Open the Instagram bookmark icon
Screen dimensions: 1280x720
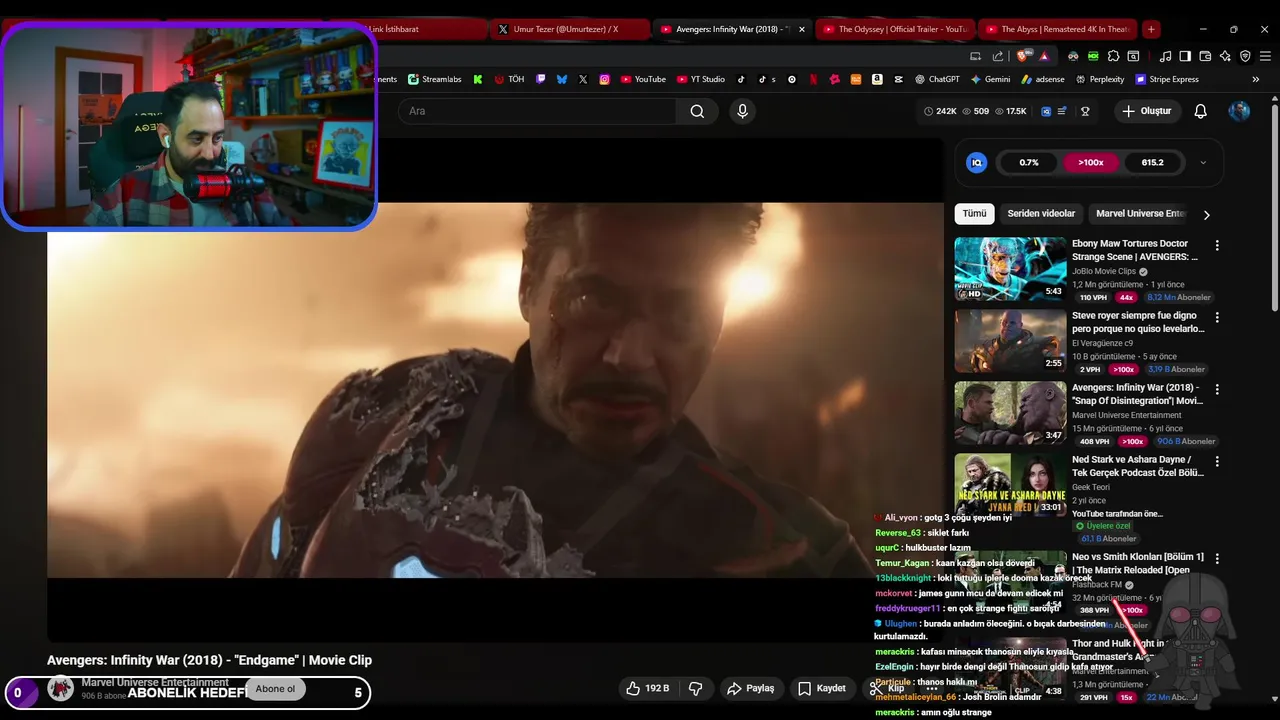pyautogui.click(x=604, y=79)
